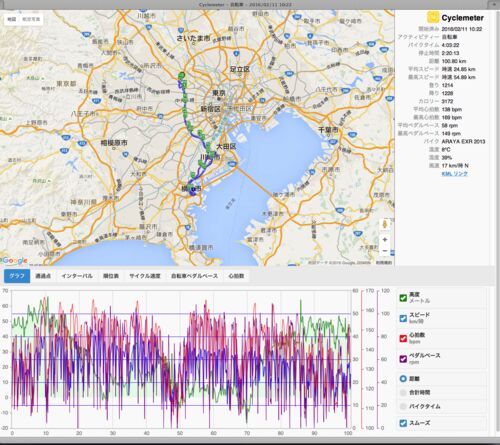The width and height of the screenshot is (500, 445).
Task: Click the ascent value 1214
Action: [x=447, y=85]
